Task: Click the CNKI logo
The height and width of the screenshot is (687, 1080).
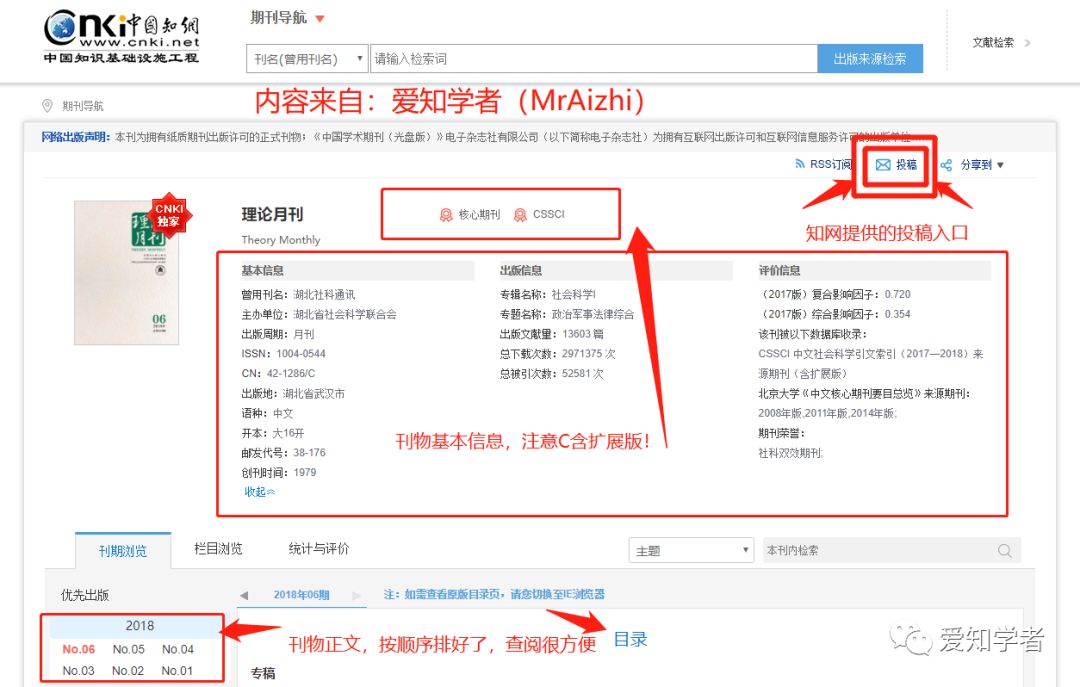Action: pyautogui.click(x=121, y=37)
